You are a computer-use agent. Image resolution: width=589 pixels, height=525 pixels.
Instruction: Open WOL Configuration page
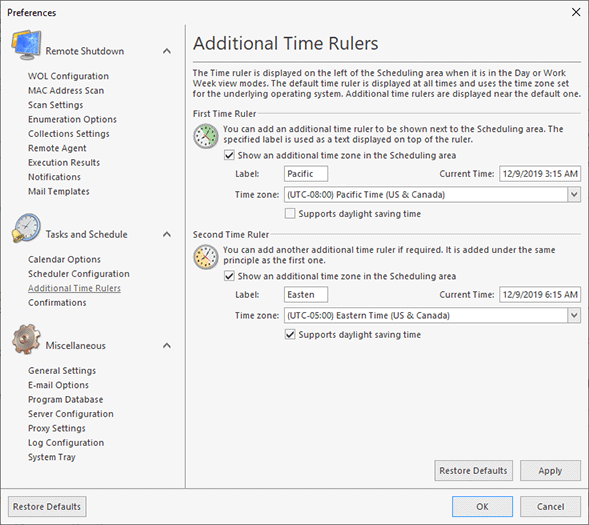[68, 76]
